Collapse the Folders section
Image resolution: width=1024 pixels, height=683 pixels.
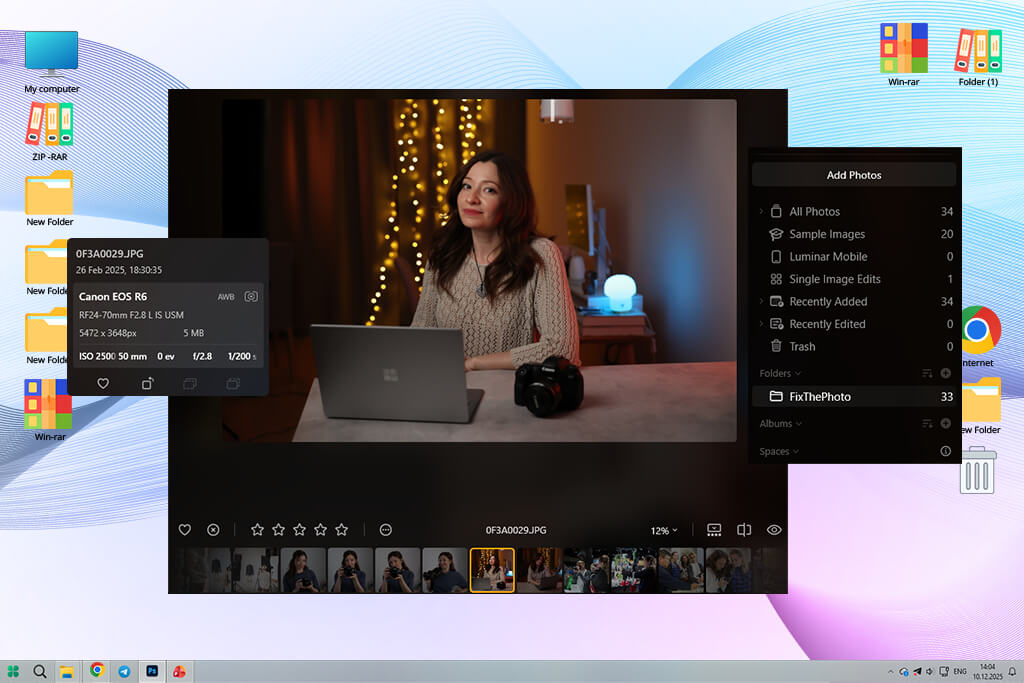tap(780, 373)
